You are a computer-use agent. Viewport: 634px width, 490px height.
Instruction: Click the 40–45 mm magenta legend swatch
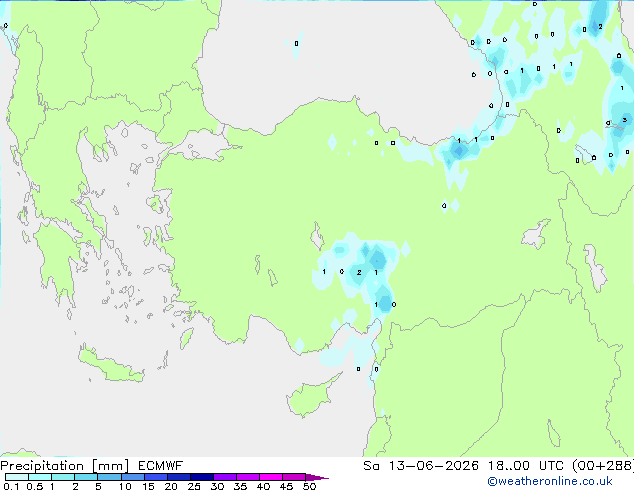(271, 477)
